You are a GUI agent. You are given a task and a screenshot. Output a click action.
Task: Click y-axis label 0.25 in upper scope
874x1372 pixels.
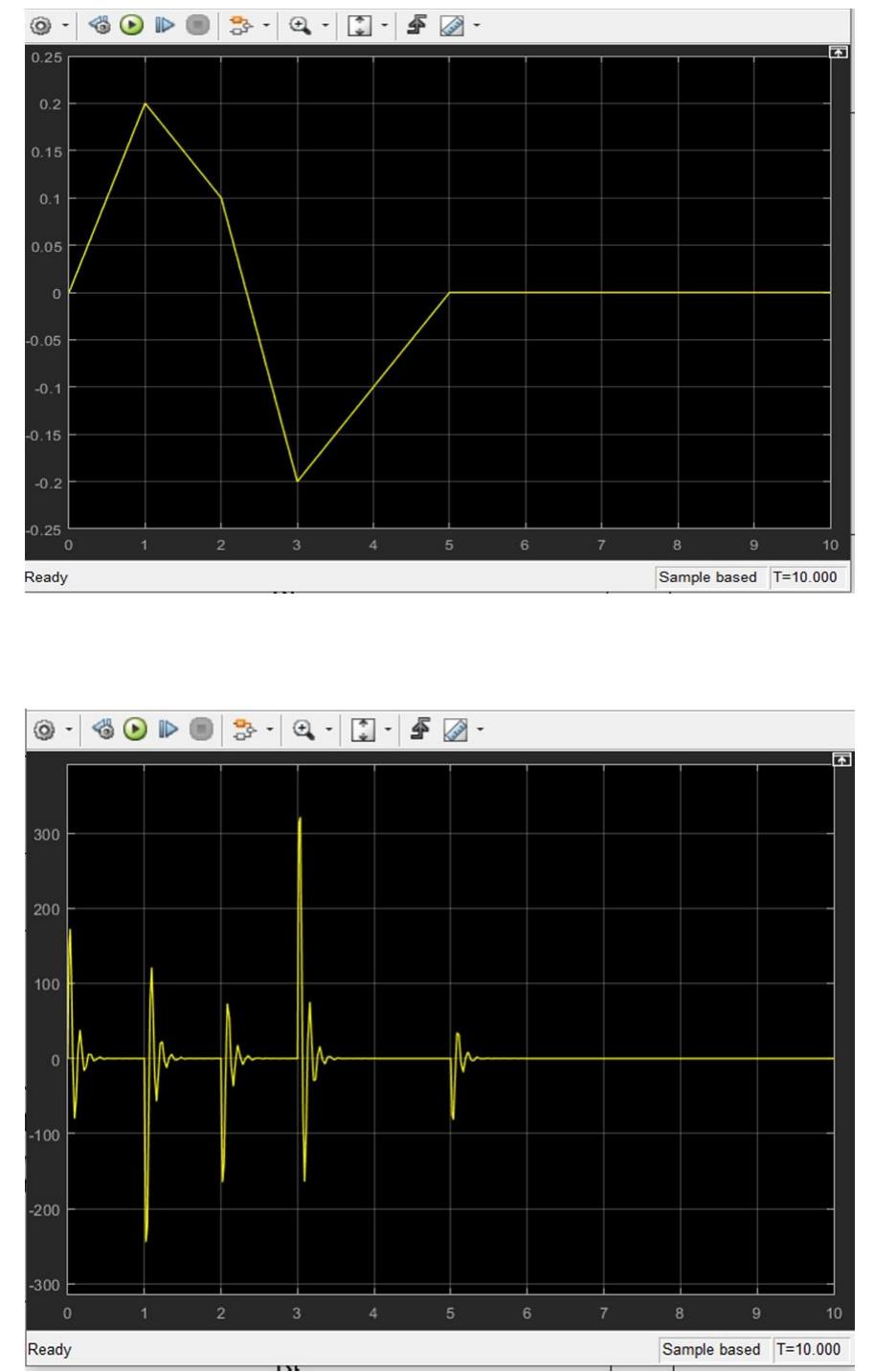tap(46, 57)
